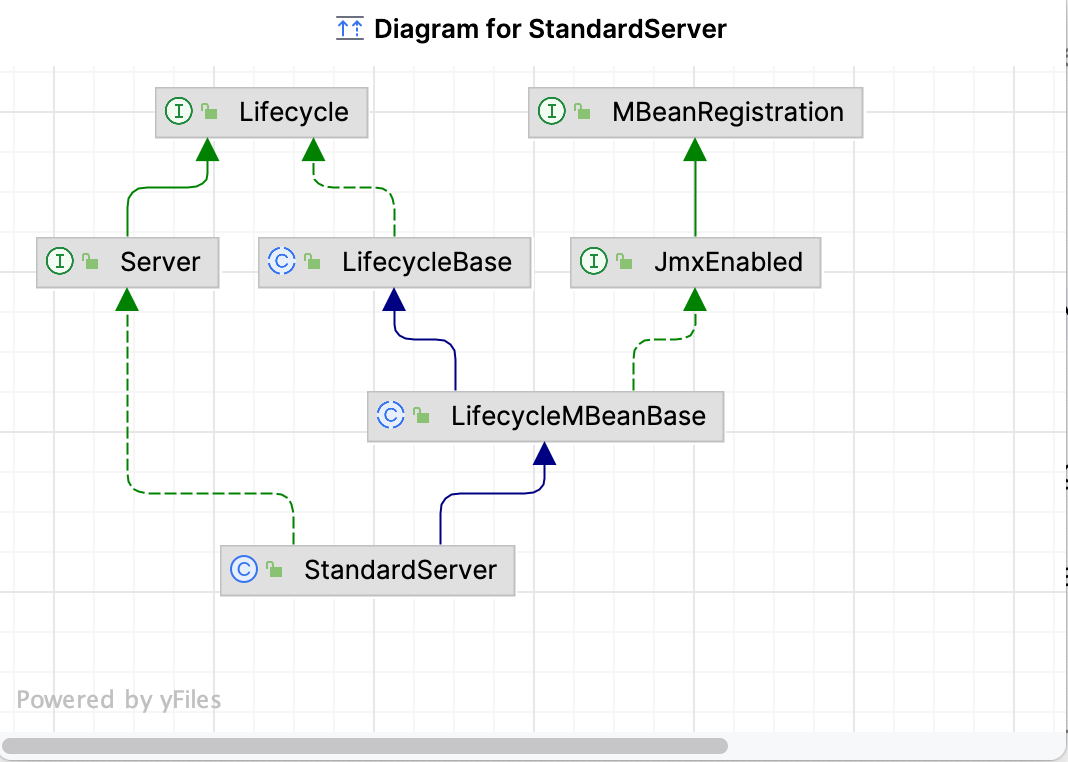The height and width of the screenshot is (762, 1068).
Task: Select the MBeanRegistration node label
Action: pos(727,112)
